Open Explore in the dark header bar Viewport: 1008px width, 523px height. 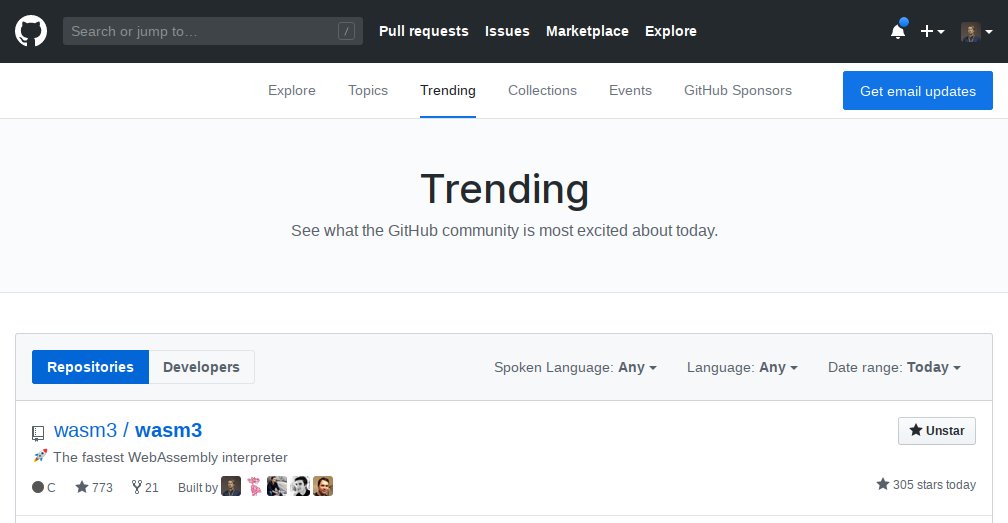tap(670, 31)
